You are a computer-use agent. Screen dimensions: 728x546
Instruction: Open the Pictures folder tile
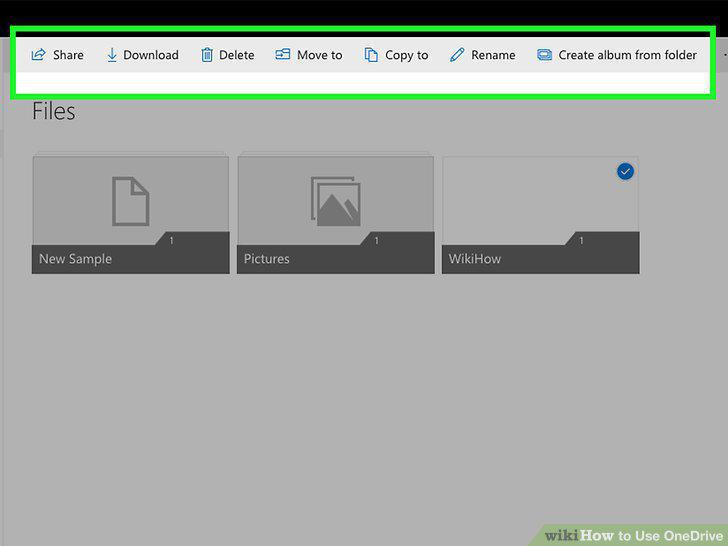click(336, 214)
